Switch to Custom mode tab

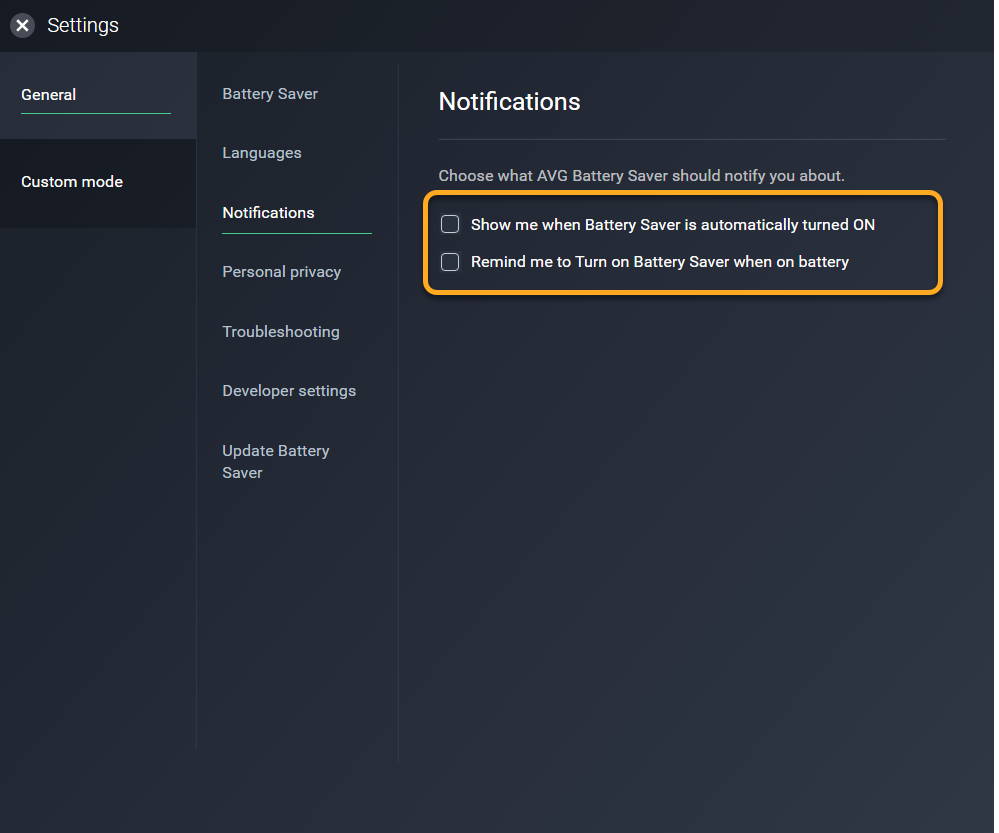72,182
